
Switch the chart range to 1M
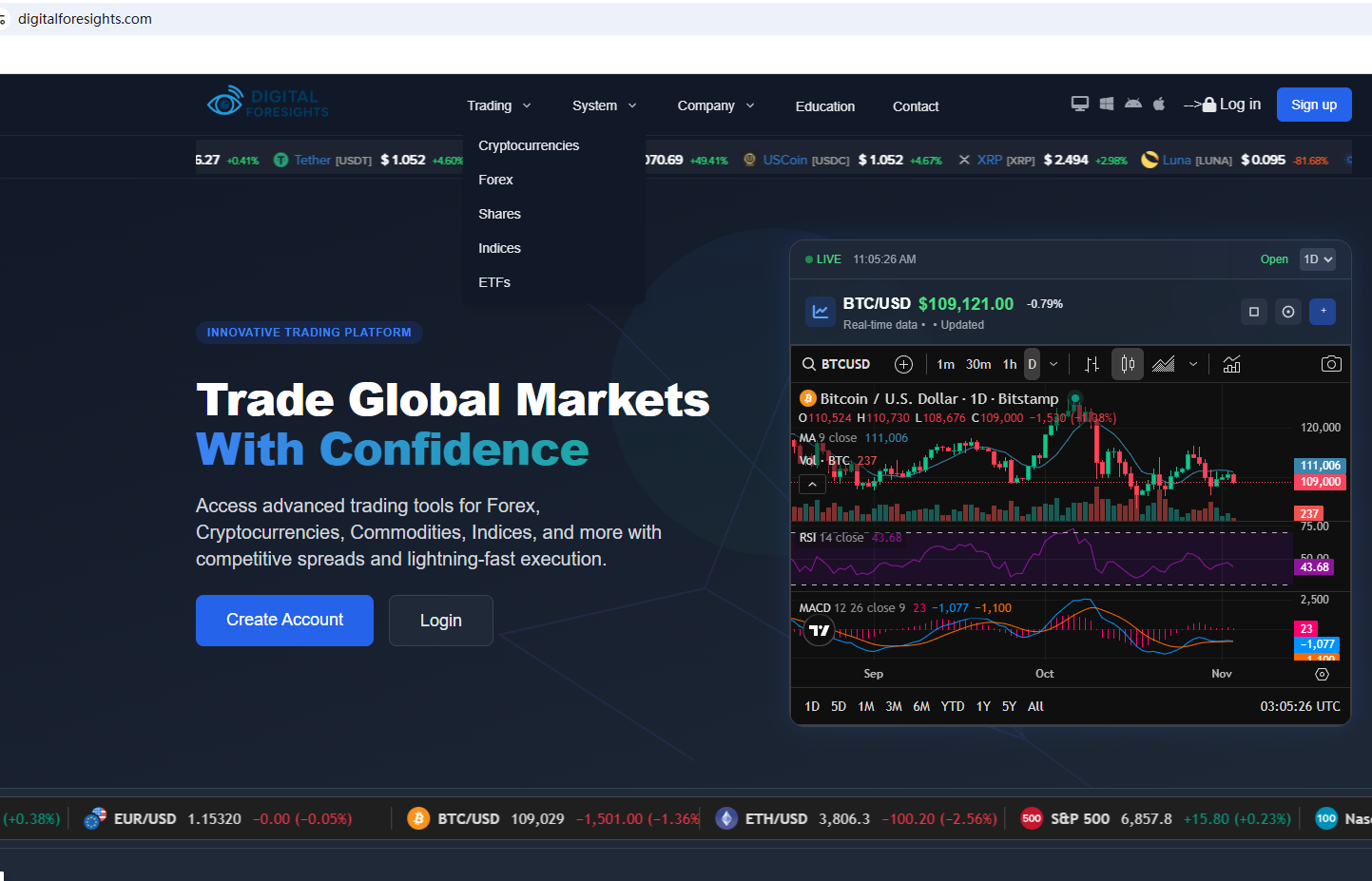(x=866, y=706)
